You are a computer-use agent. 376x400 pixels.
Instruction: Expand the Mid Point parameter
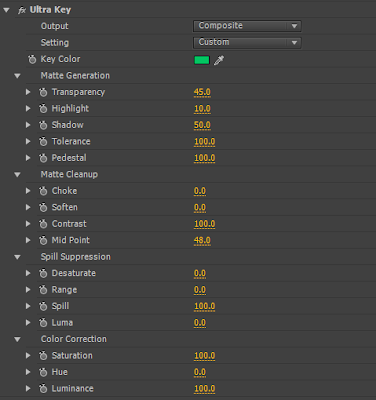tap(28, 240)
